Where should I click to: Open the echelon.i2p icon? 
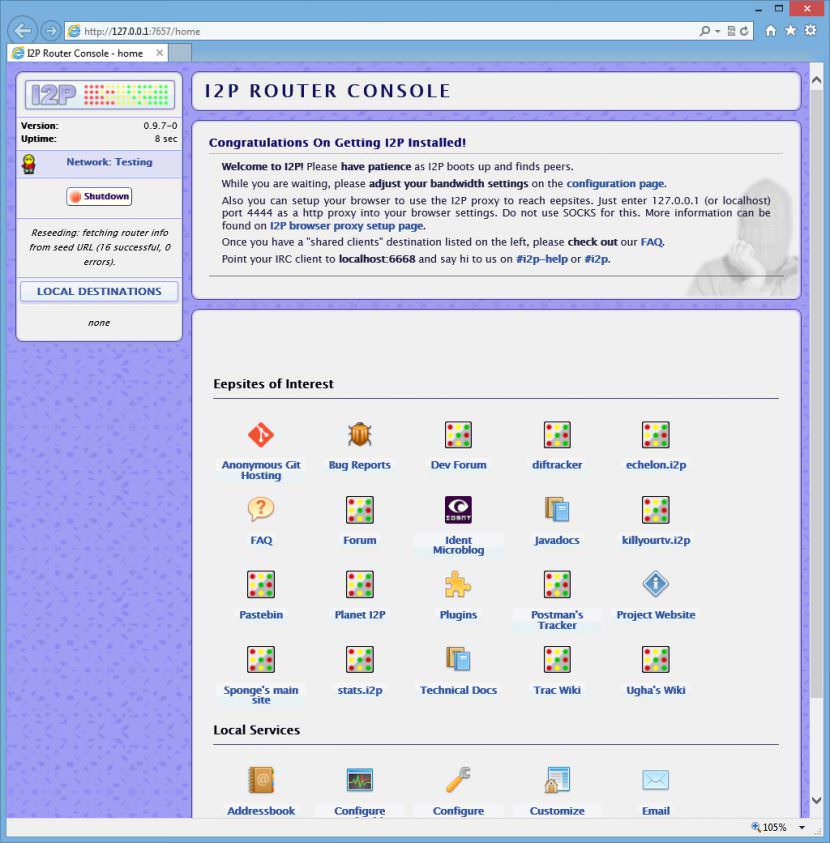[x=655, y=434]
